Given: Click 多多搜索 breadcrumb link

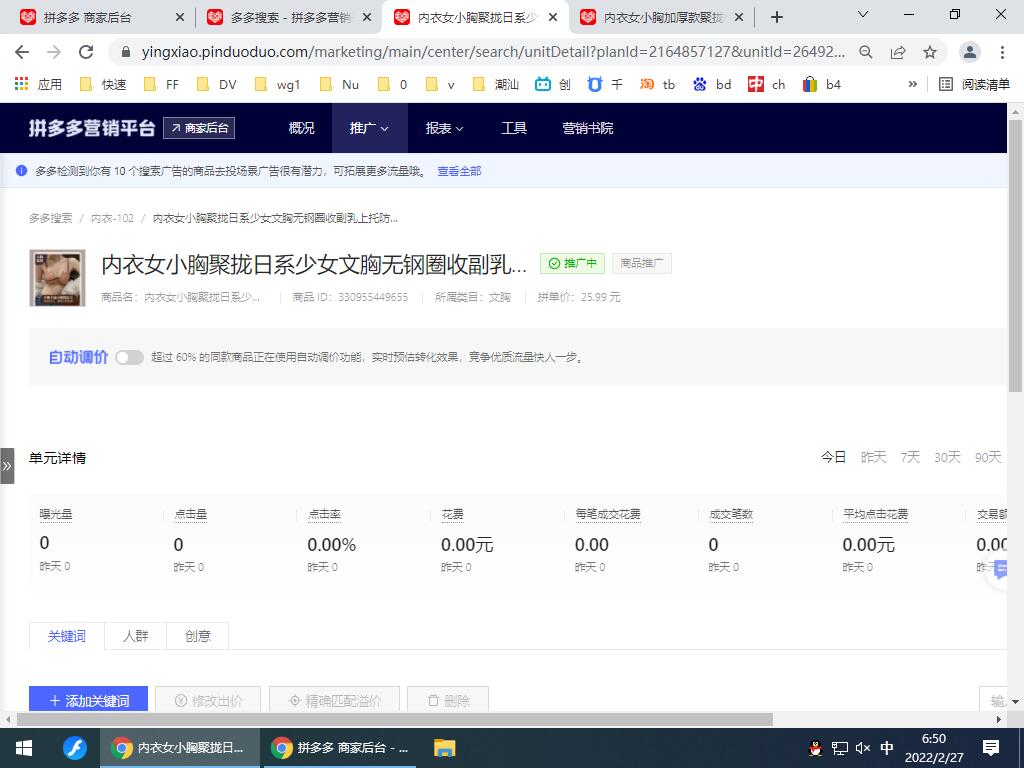Looking at the screenshot, I should [x=50, y=218].
